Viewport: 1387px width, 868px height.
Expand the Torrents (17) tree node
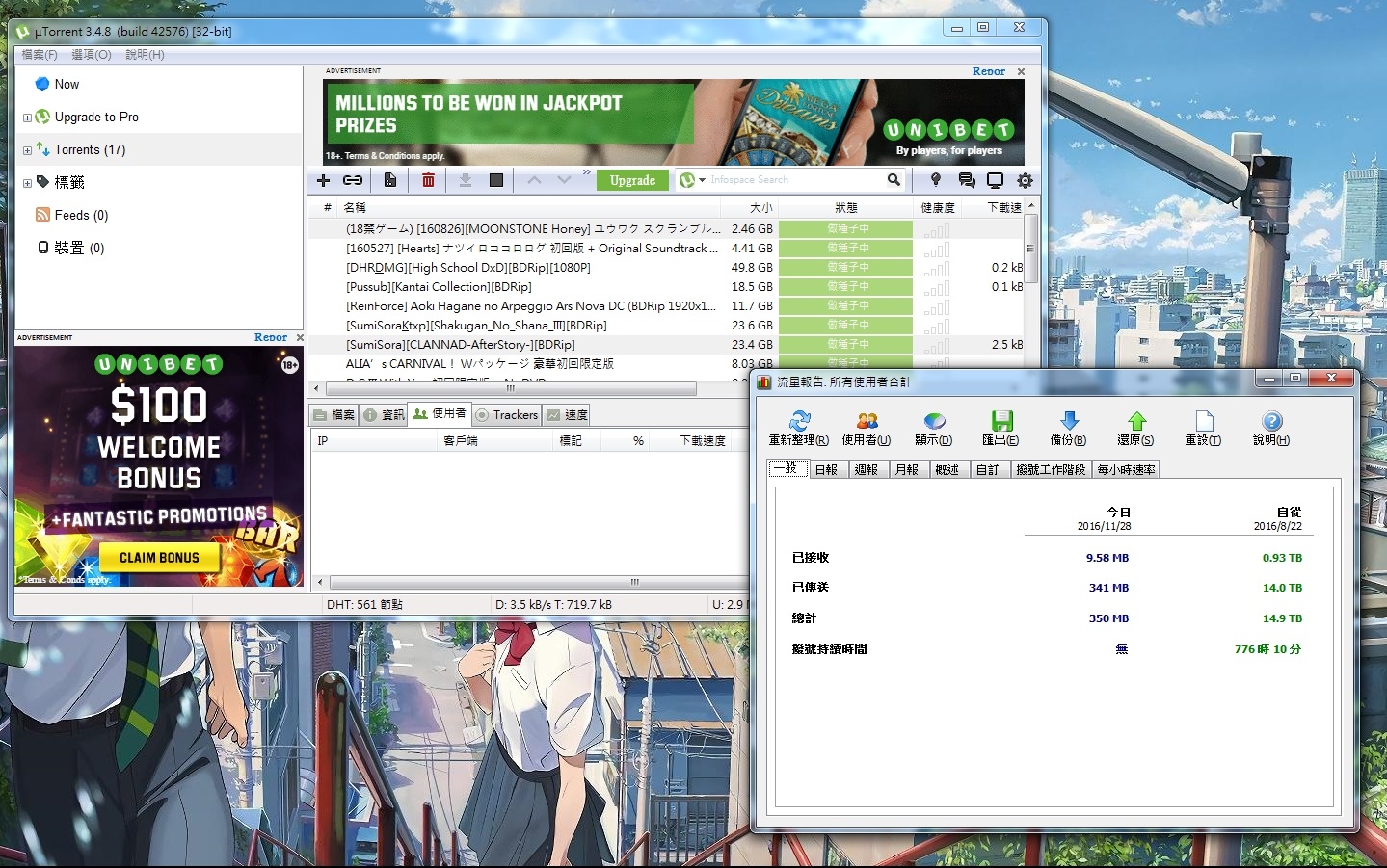(x=27, y=150)
